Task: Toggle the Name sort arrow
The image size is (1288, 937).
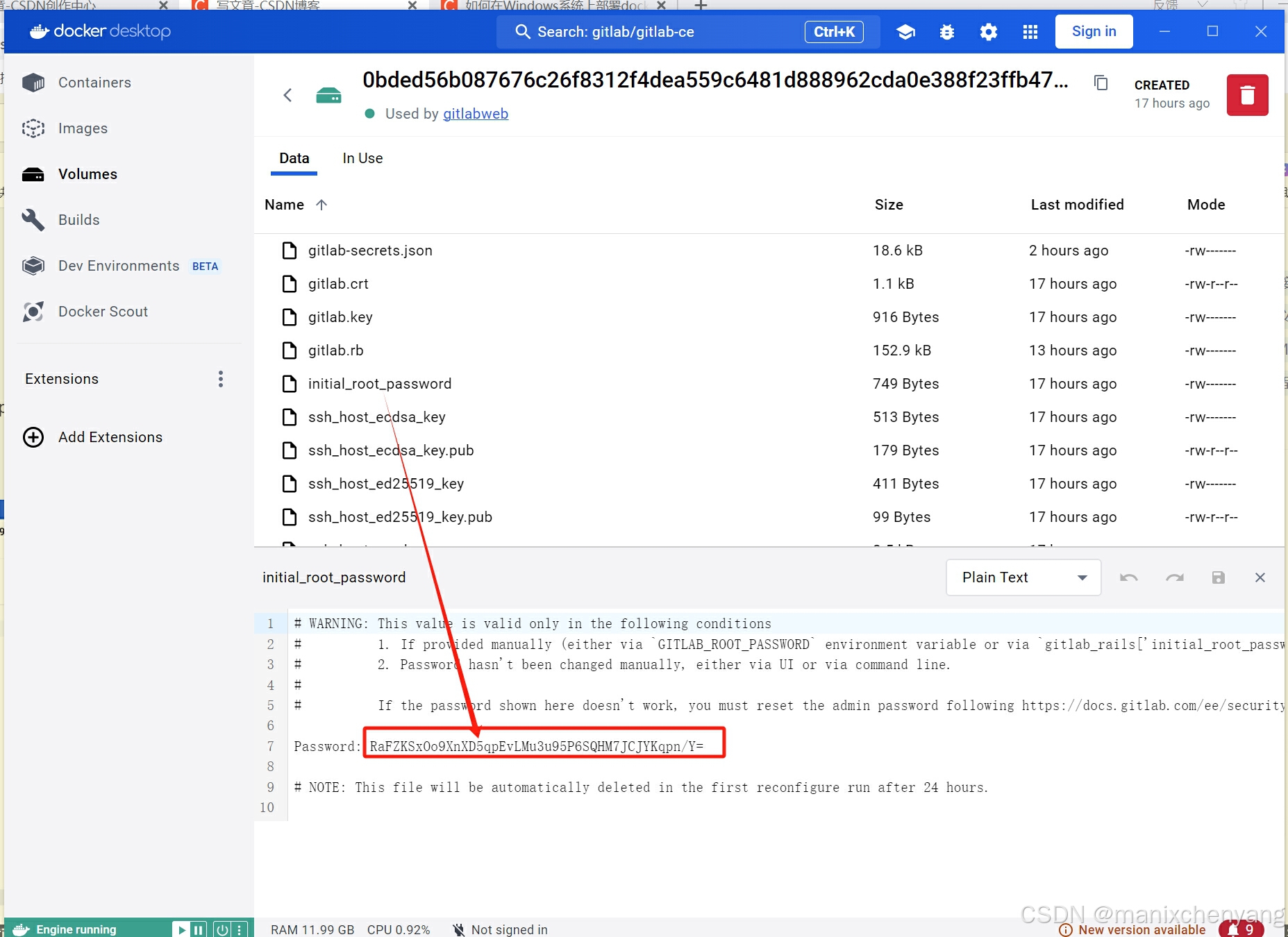Action: point(321,205)
